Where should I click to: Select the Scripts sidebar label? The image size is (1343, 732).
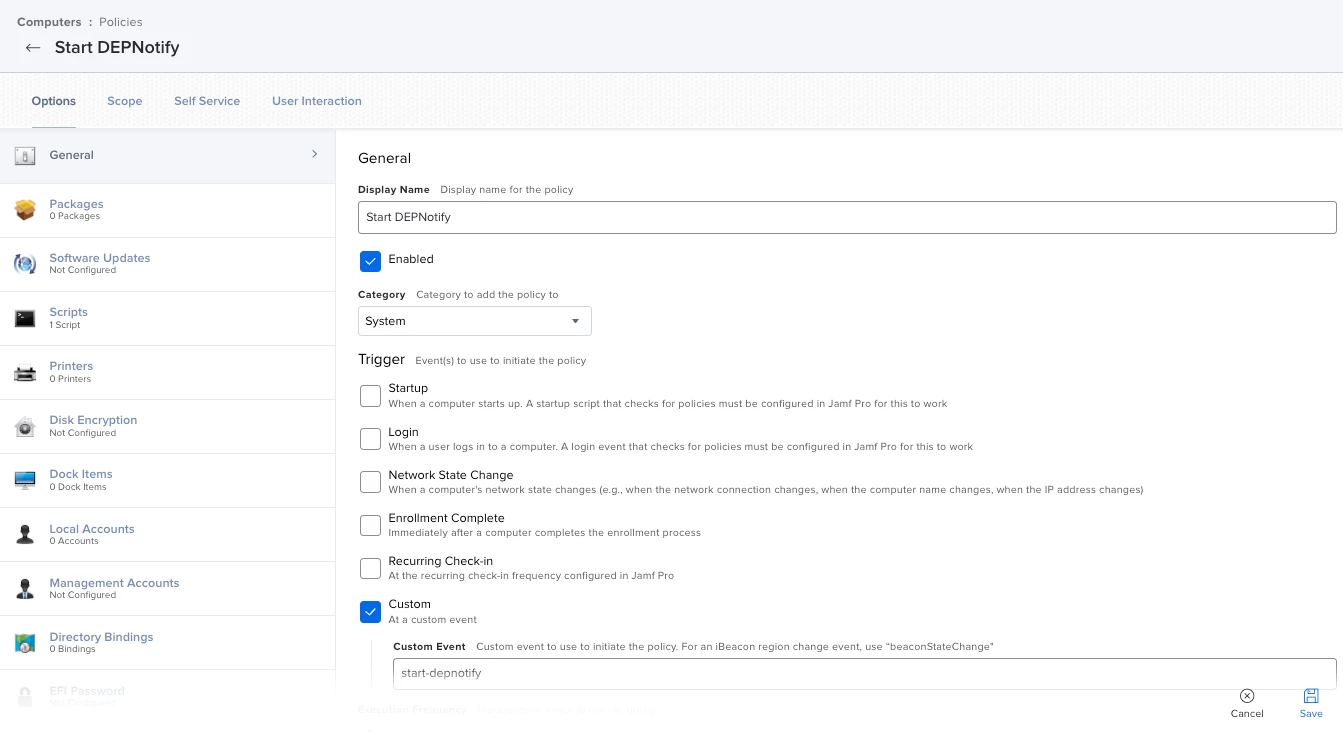coord(69,312)
